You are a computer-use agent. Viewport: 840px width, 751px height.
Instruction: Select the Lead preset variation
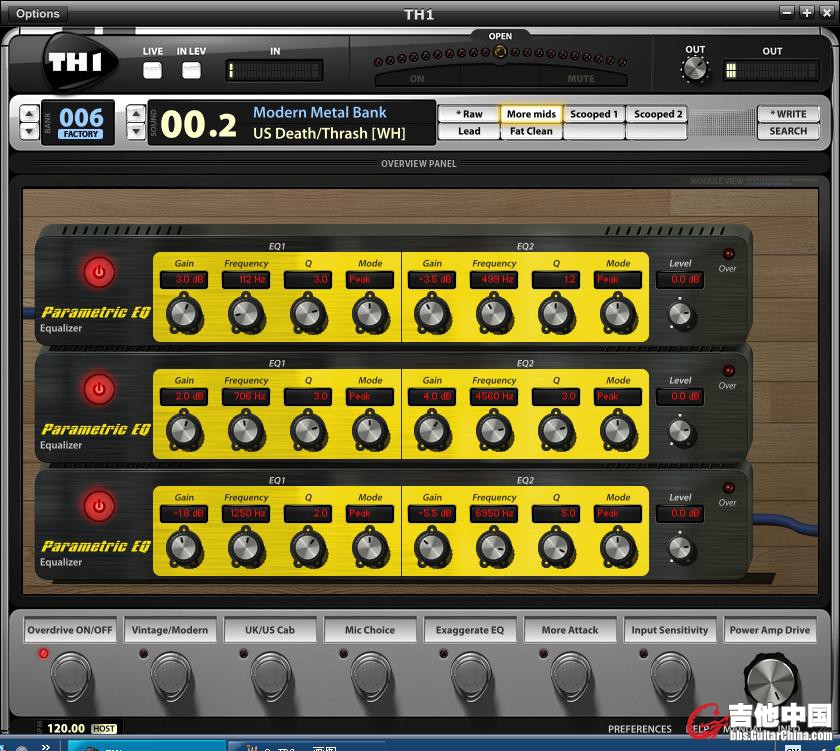(469, 131)
